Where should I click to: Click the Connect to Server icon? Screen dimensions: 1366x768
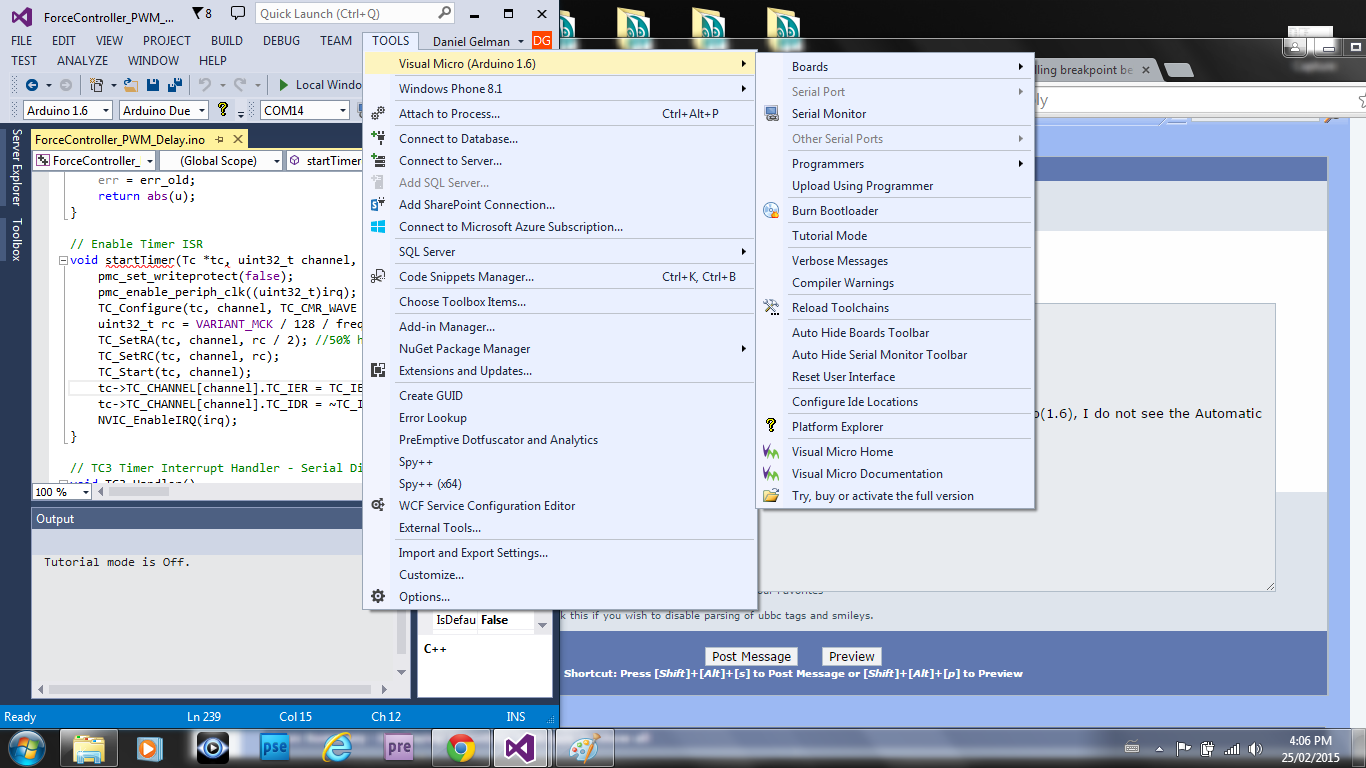(378, 161)
